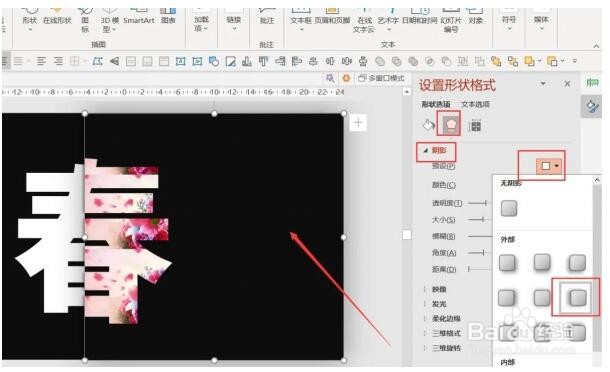Select the Size & Properties icon

(x=475, y=126)
